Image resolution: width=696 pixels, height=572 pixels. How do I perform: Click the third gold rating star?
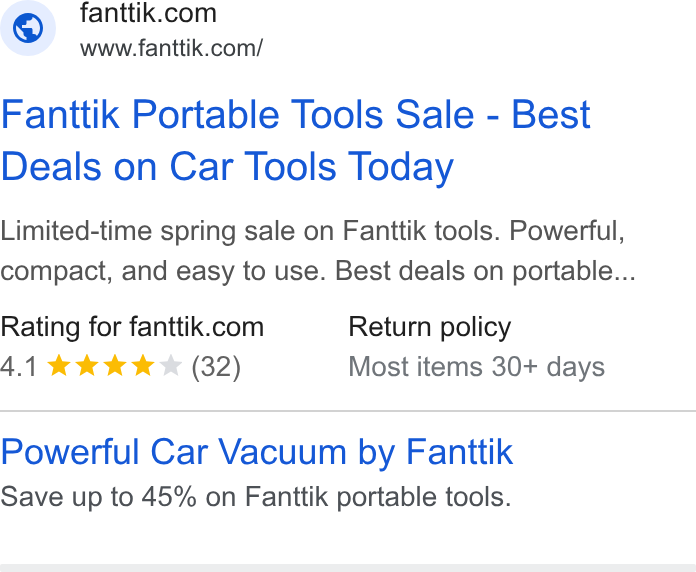click(115, 366)
